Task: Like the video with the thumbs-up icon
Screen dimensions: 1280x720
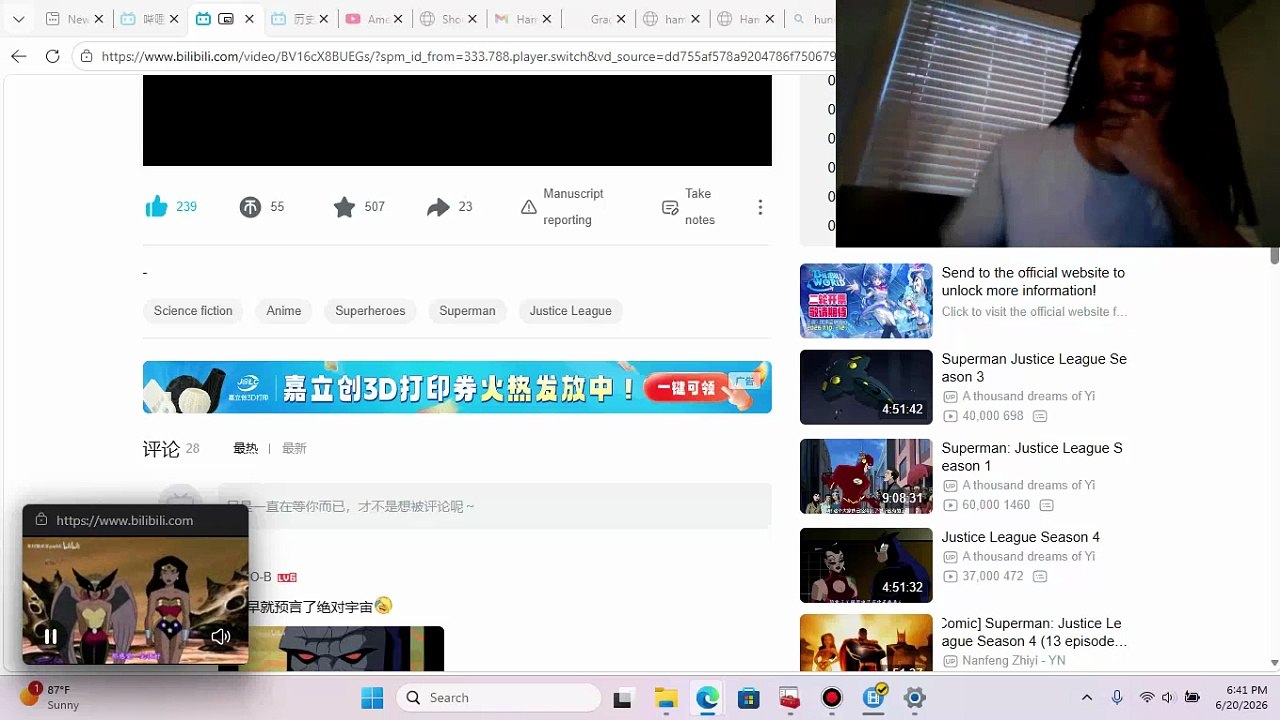Action: pyautogui.click(x=157, y=207)
